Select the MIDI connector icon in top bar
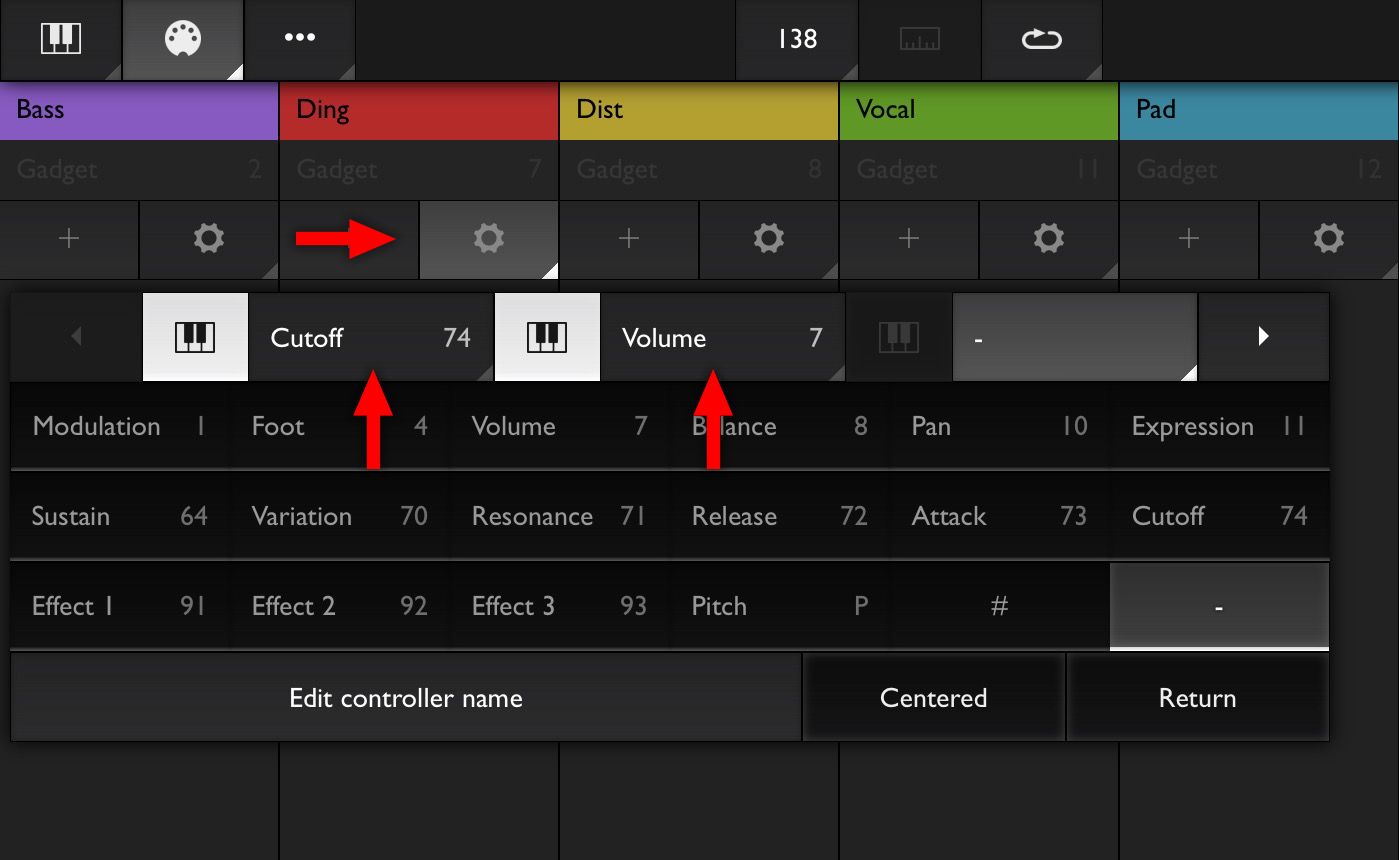 pos(183,40)
